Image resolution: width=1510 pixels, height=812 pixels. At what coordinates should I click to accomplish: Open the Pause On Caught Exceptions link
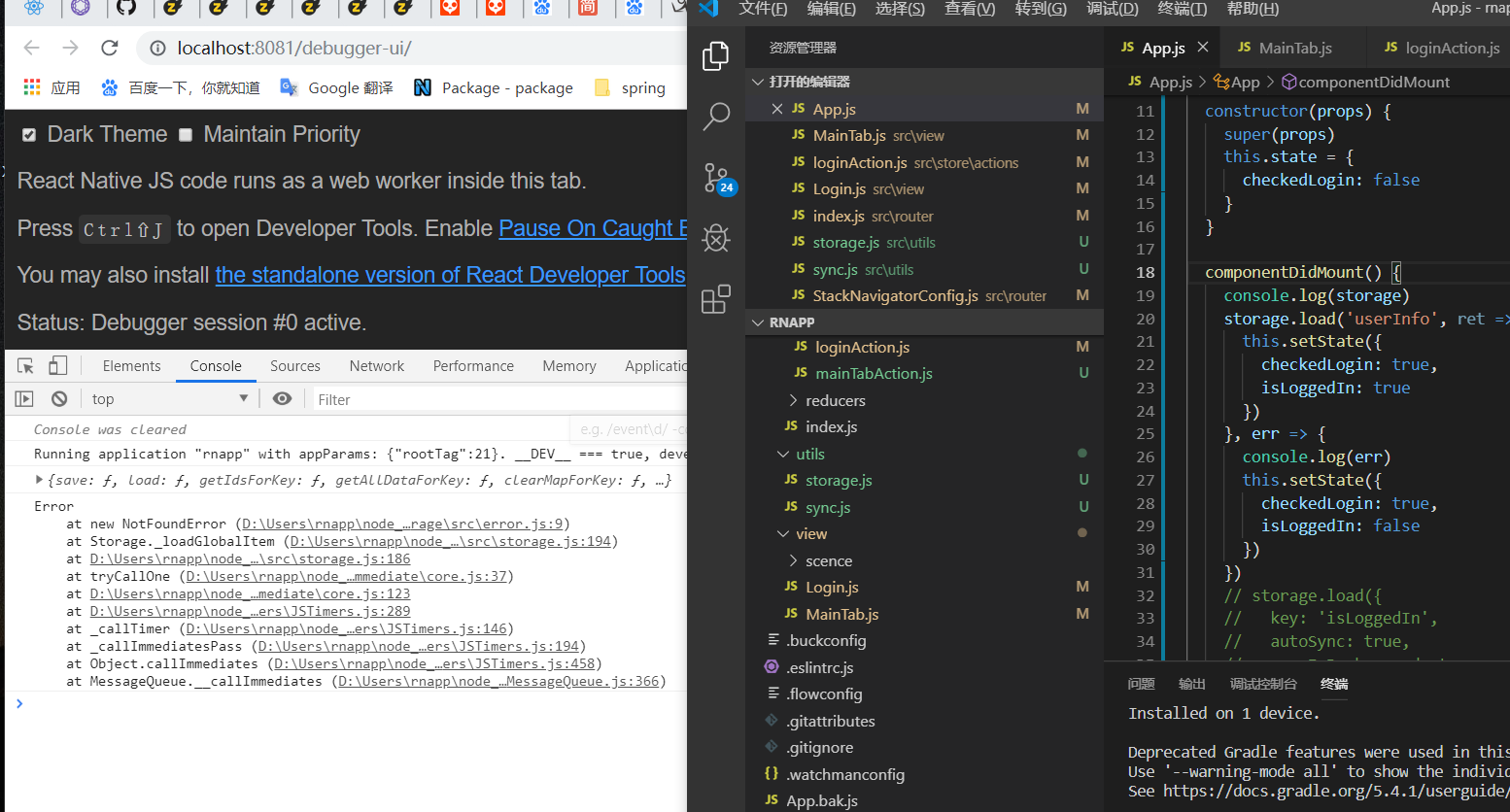coord(593,227)
